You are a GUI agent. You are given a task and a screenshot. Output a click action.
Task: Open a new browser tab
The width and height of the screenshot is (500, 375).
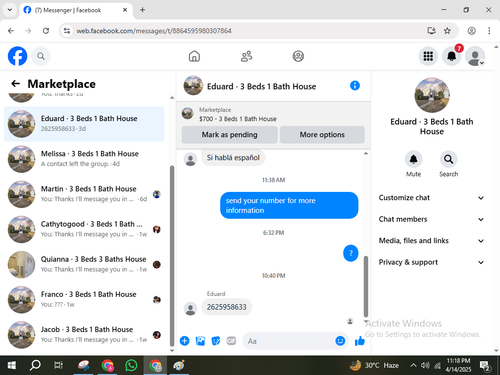[x=142, y=10]
